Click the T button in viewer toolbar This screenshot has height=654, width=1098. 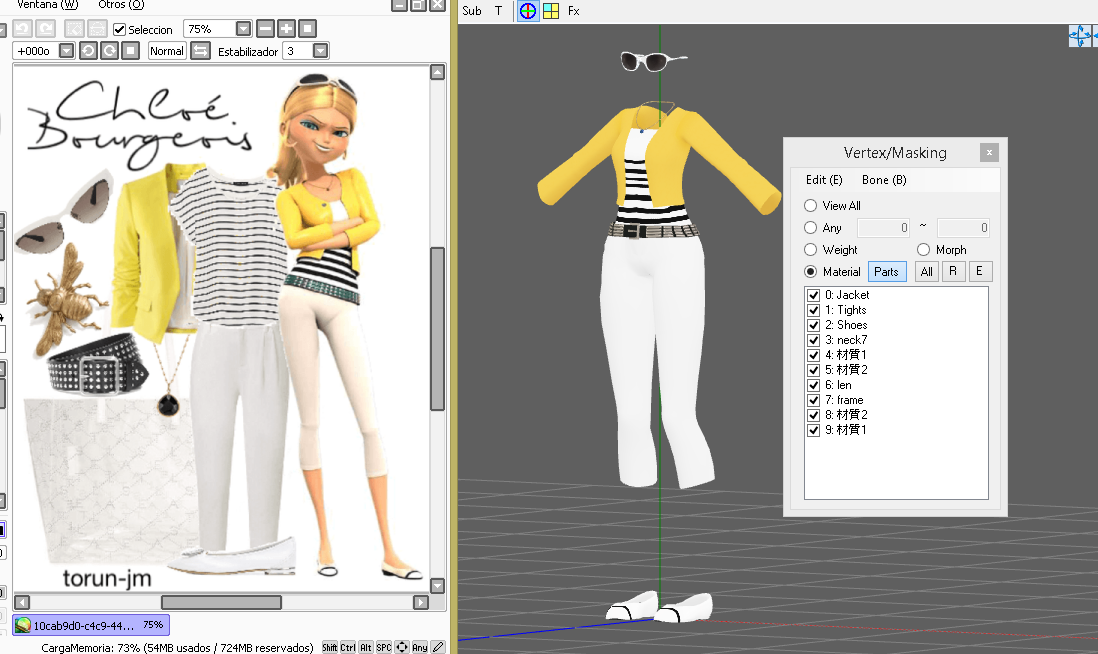pos(499,11)
